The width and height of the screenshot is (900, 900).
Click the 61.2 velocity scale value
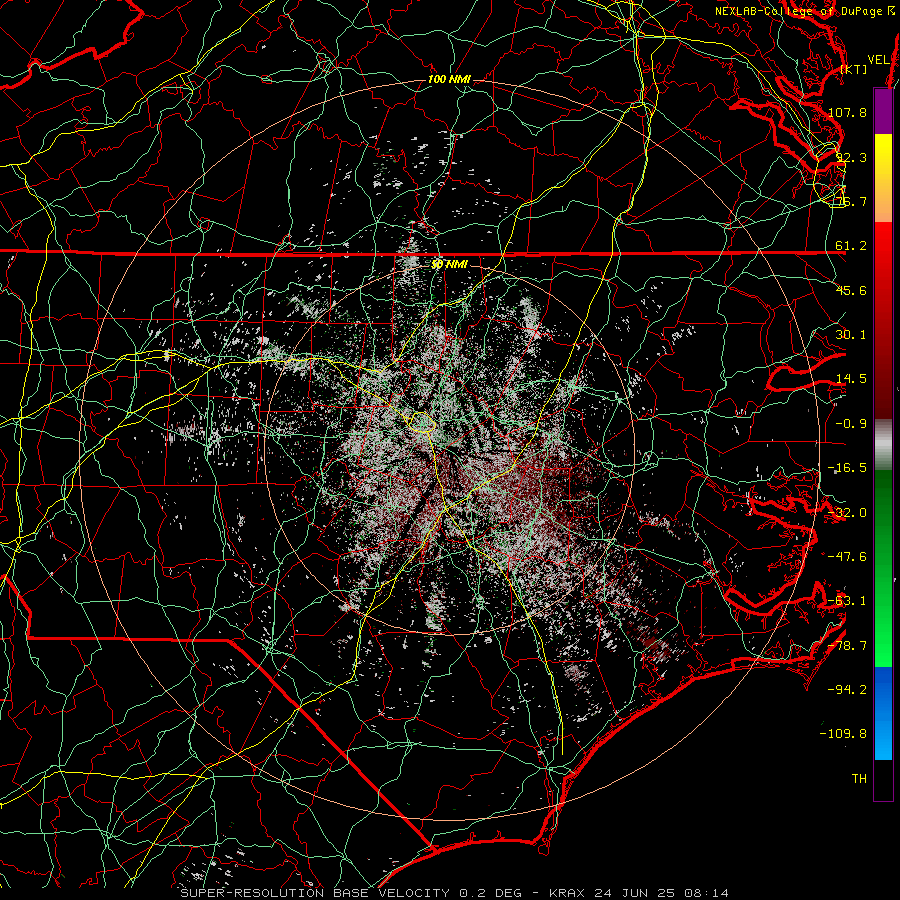(851, 246)
